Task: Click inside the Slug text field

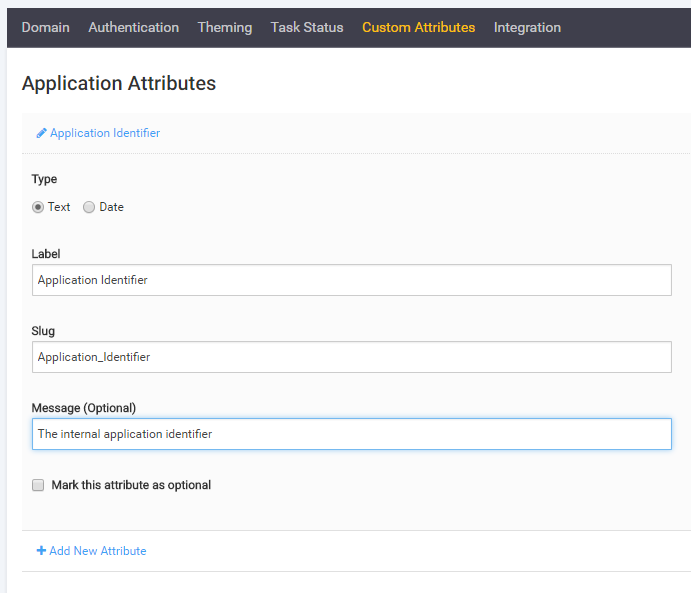Action: pos(351,356)
